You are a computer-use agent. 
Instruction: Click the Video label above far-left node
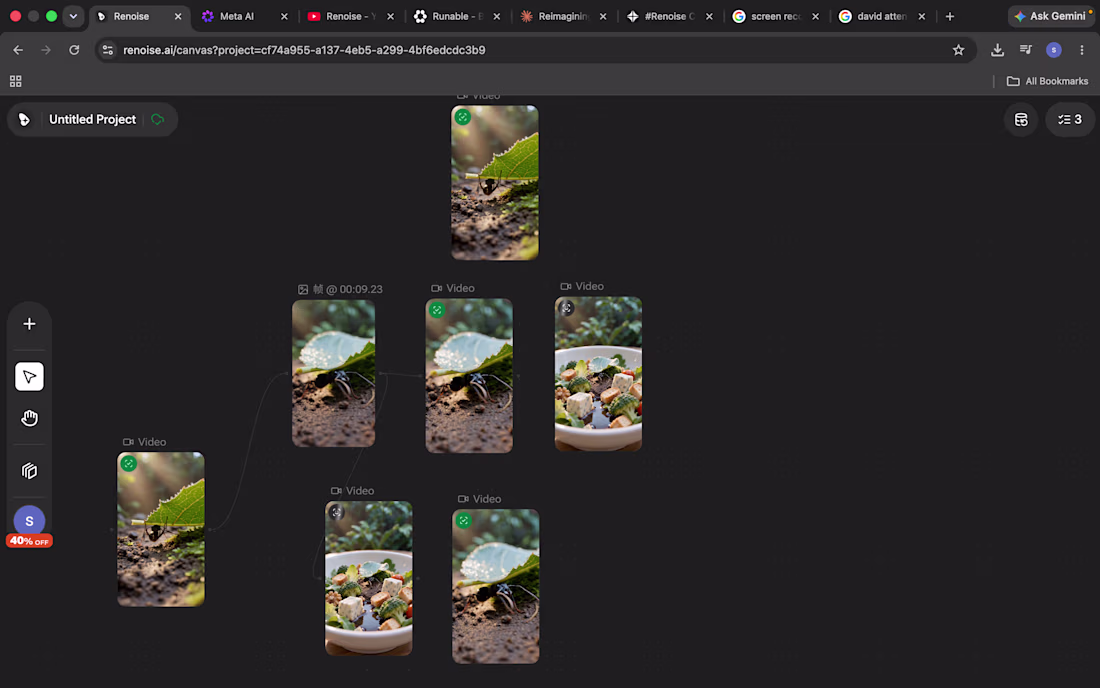[145, 442]
